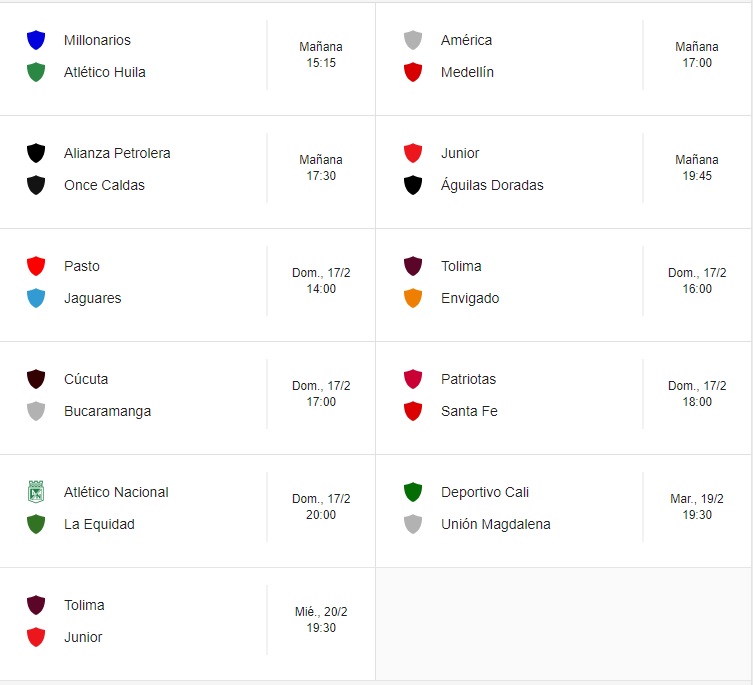
Task: Select Águilas Doradas team name
Action: 492,185
